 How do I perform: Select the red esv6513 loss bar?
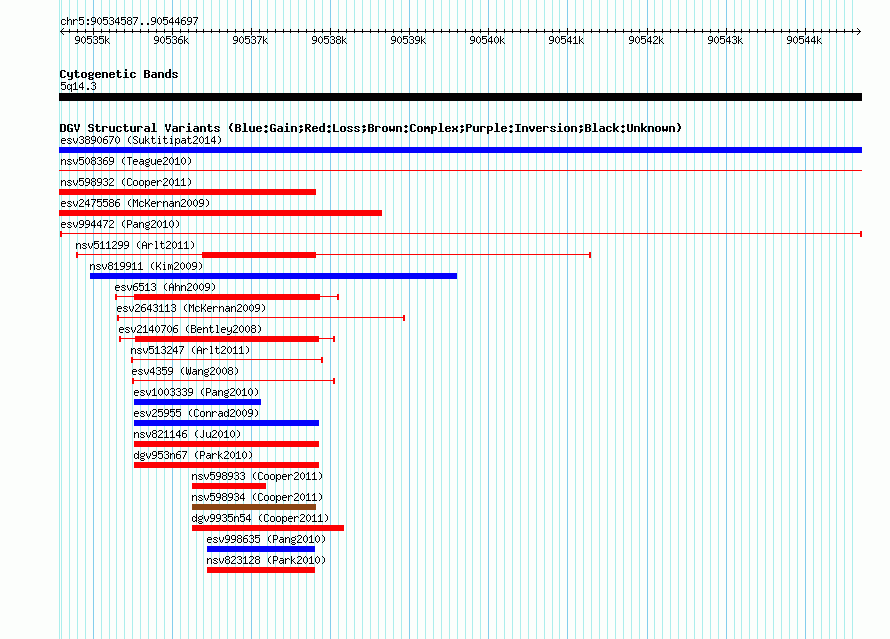click(227, 297)
